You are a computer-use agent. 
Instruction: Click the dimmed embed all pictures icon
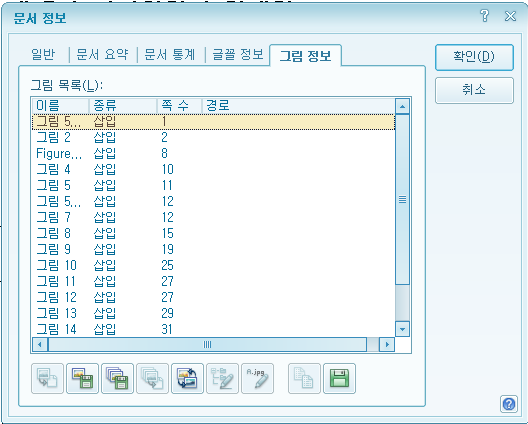pyautogui.click(x=153, y=378)
